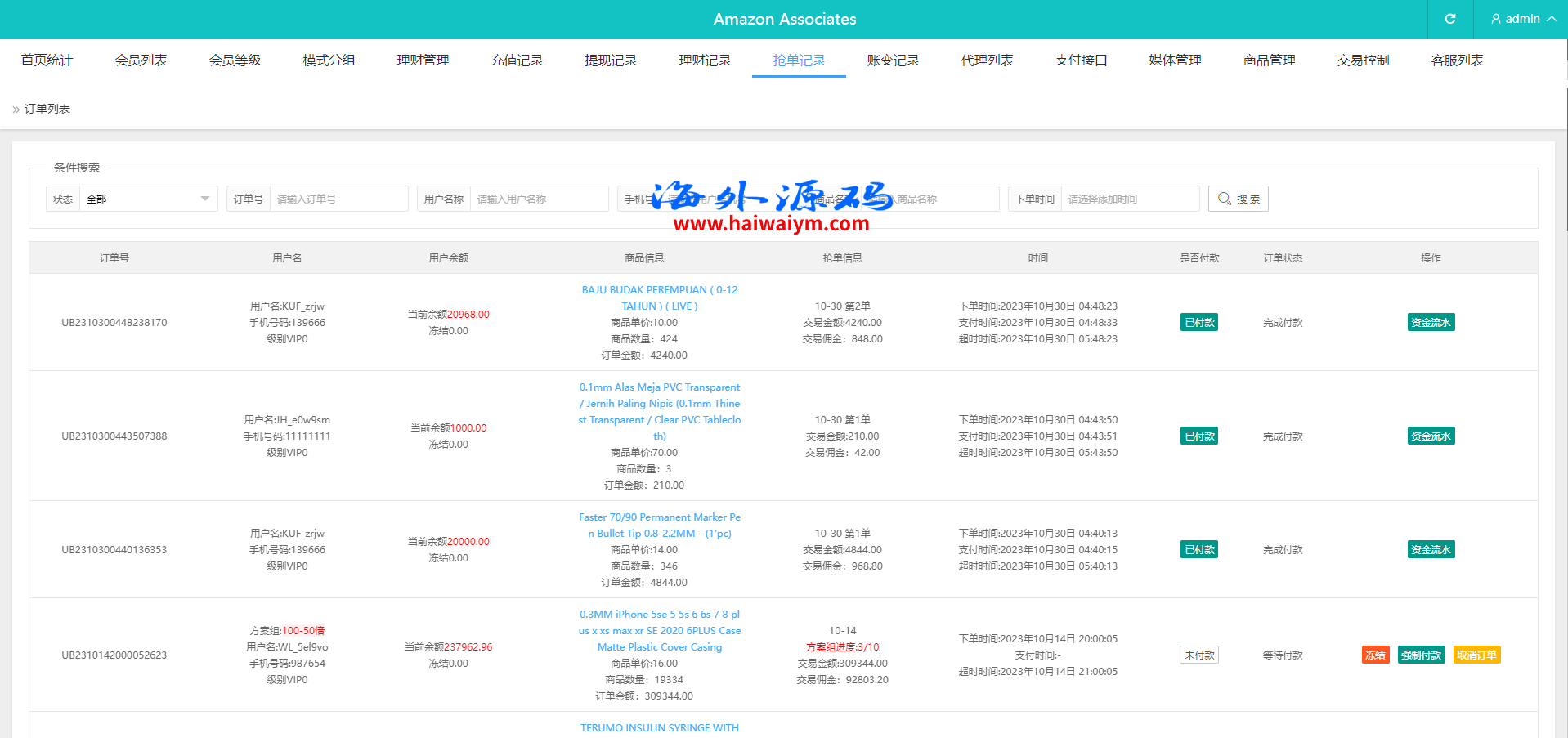Click the refresh icon in header
The height and width of the screenshot is (738, 1568).
(x=1449, y=19)
